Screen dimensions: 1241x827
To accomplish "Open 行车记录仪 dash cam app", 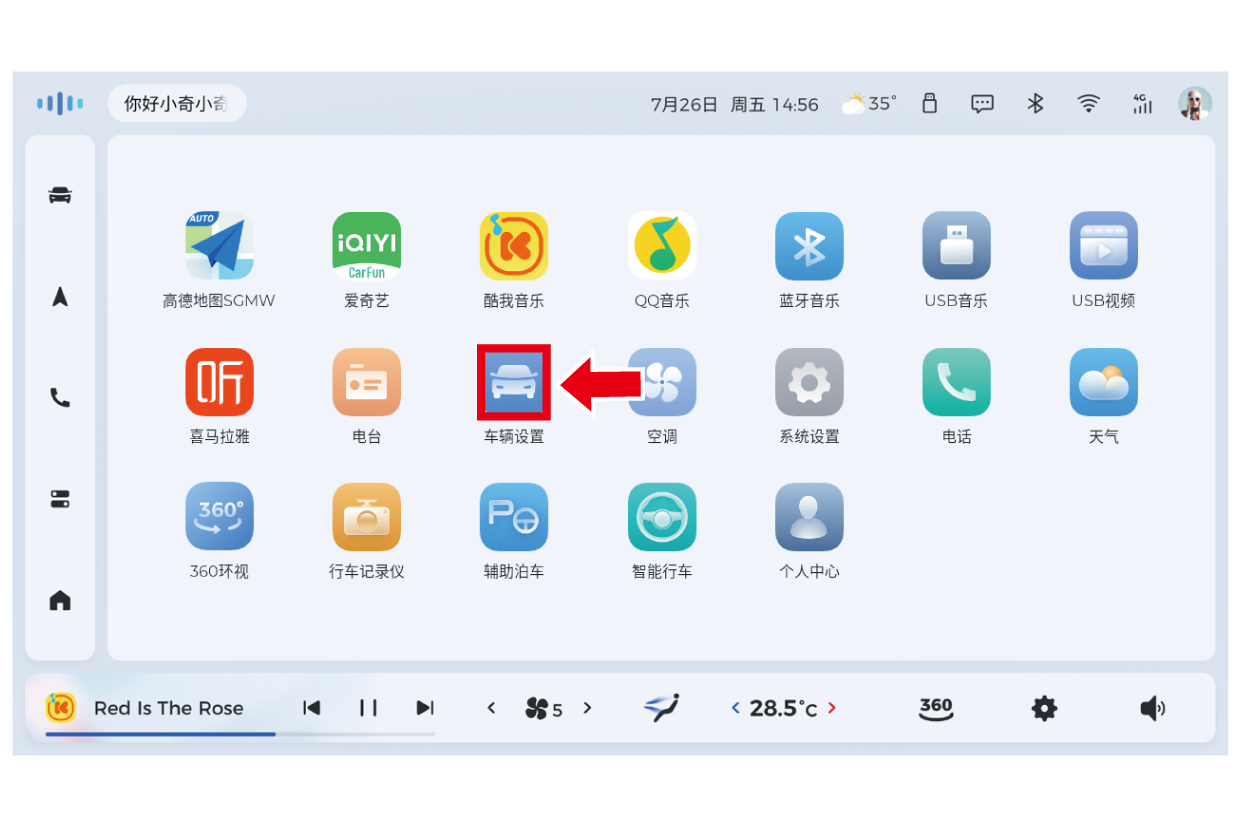I will 367,517.
